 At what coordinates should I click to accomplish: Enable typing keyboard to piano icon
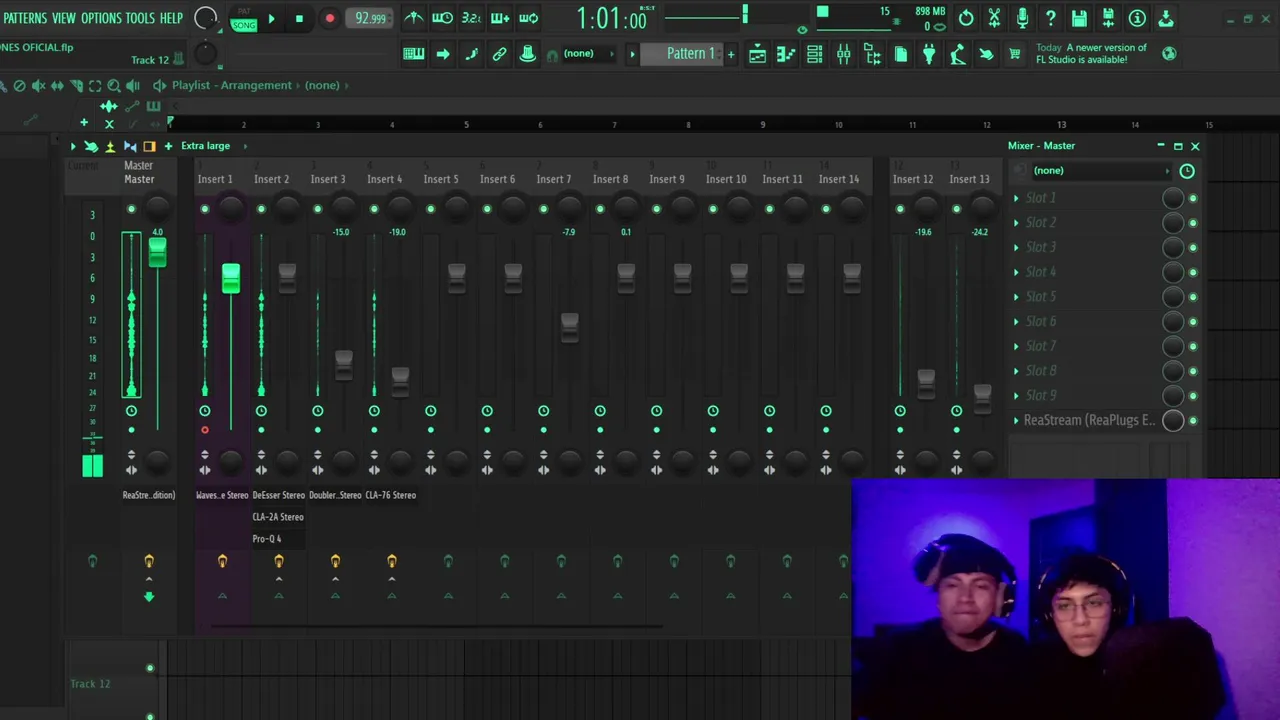coord(414,54)
